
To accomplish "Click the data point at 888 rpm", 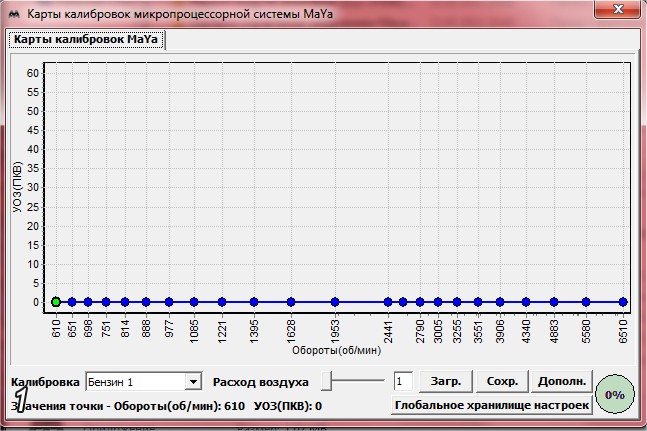I will pyautogui.click(x=146, y=301).
